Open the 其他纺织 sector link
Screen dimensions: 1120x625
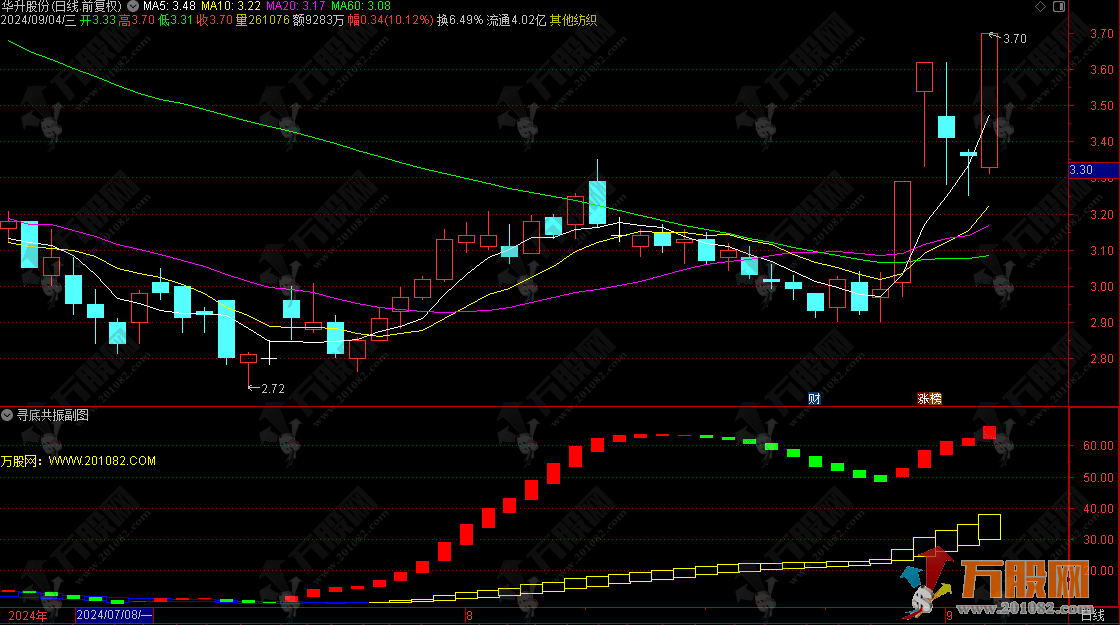[x=575, y=20]
